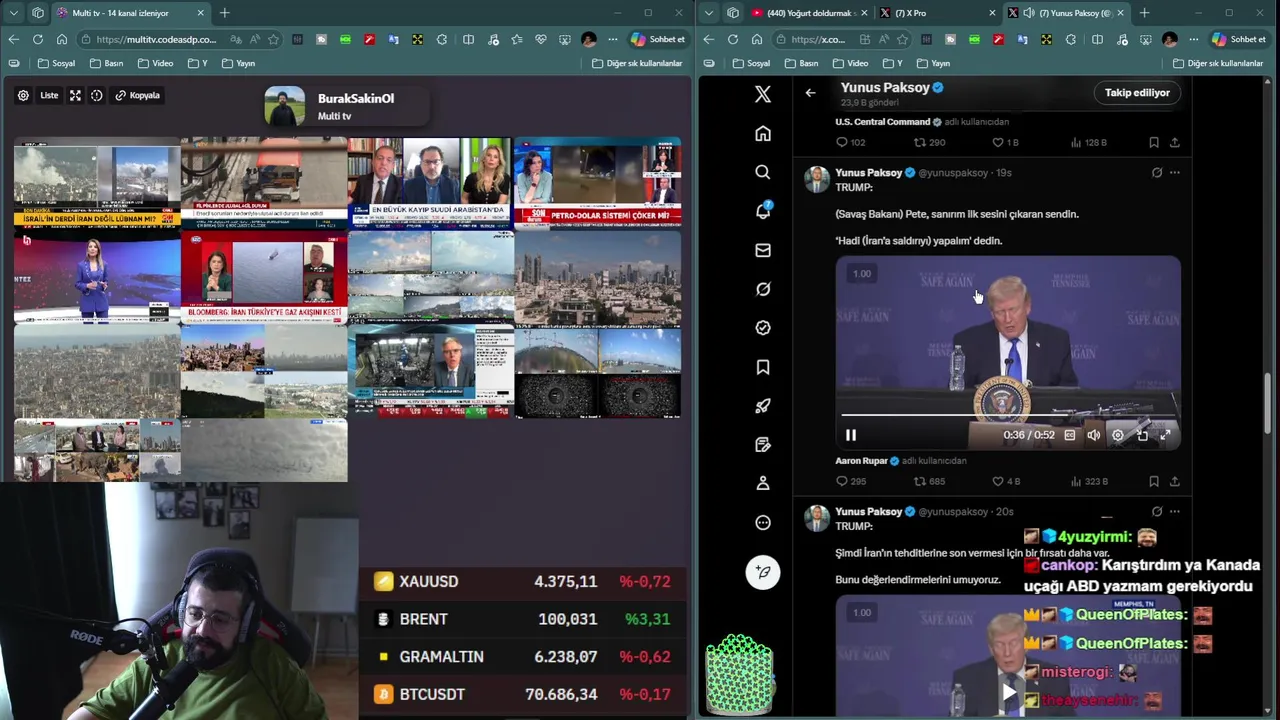The width and height of the screenshot is (1280, 720).
Task: Open tab search chevron in left window
Action: (x=13, y=13)
